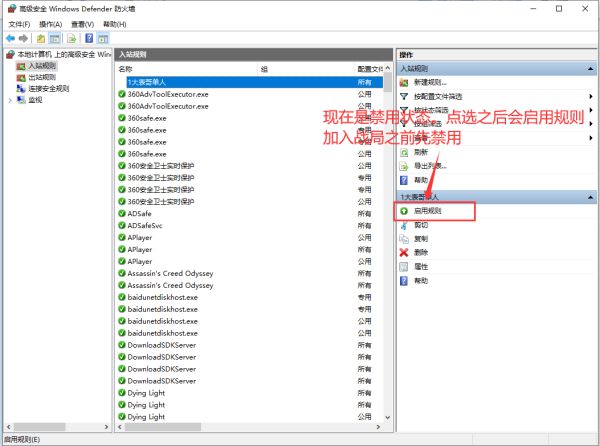Click the Up one level folder icon

pos(41,38)
